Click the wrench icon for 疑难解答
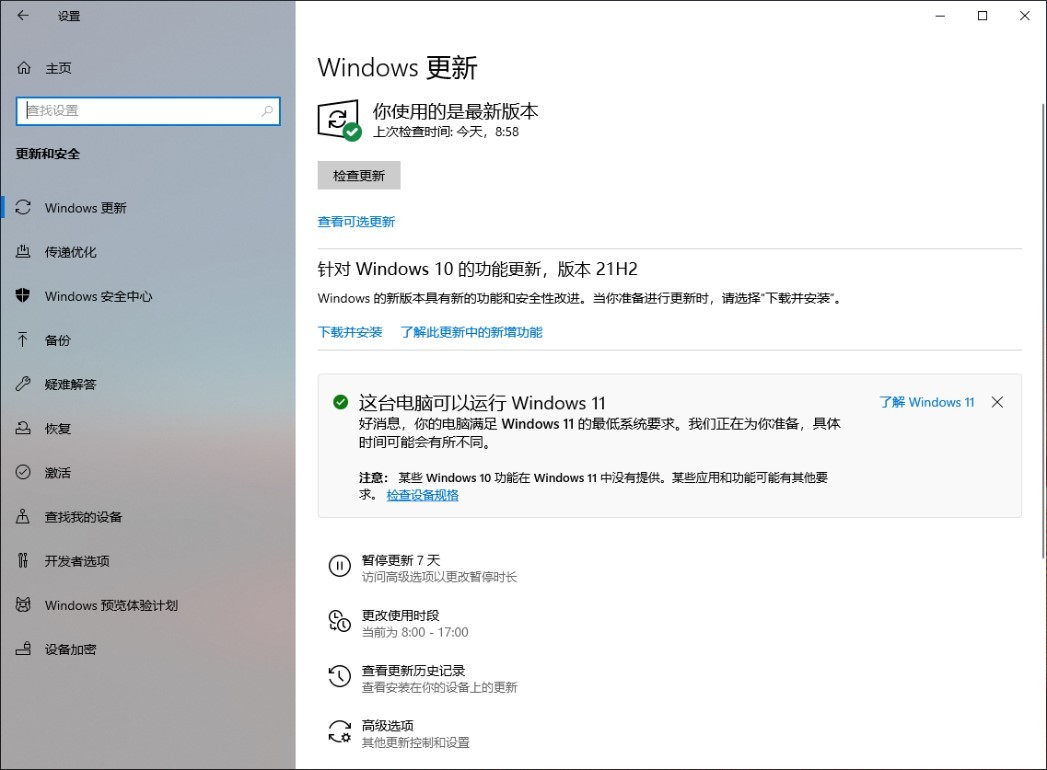Screen dimensions: 1047x770 pyautogui.click(x=23, y=384)
